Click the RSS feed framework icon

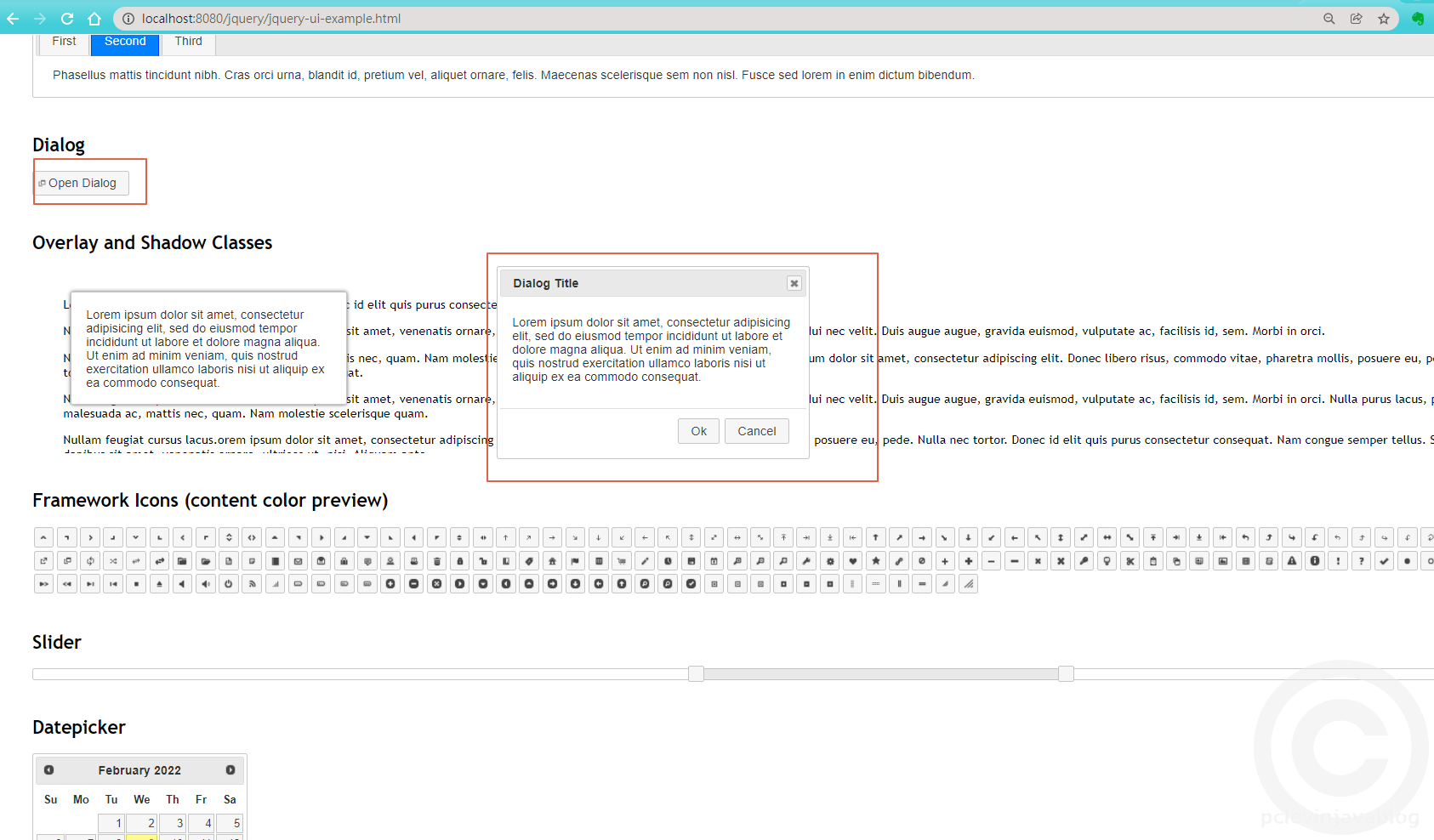pos(251,584)
